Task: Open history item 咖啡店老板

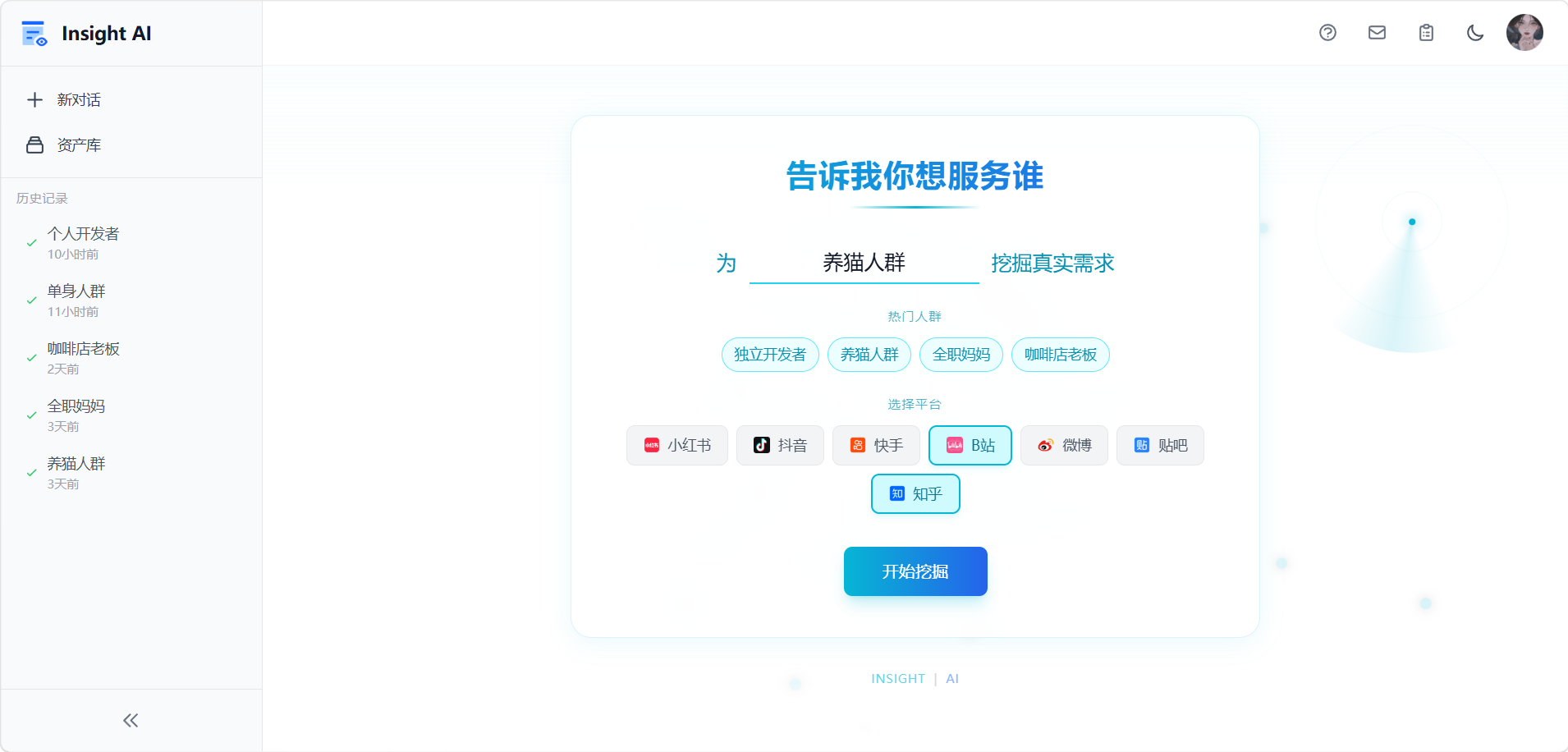Action: (x=131, y=358)
